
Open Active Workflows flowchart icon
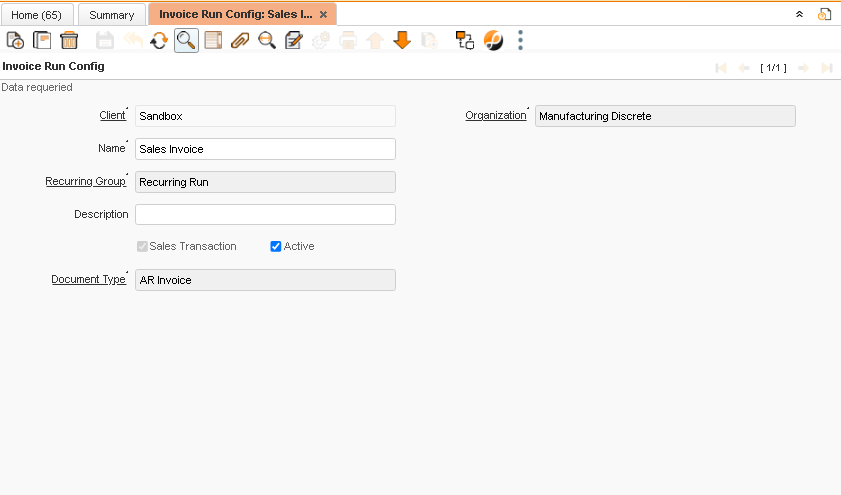464,40
